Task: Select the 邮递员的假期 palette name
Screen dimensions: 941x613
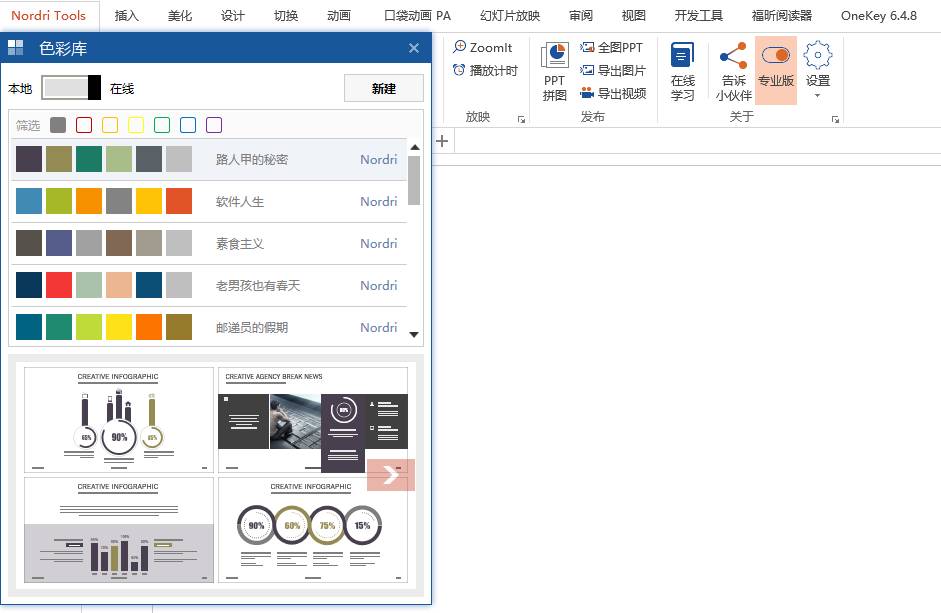Action: coord(251,328)
